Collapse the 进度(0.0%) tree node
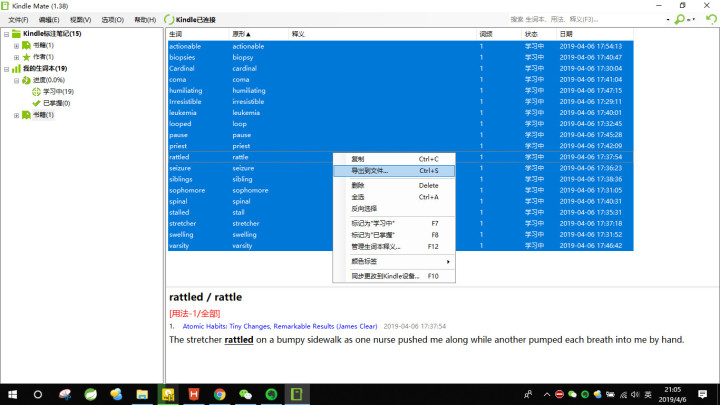The height and width of the screenshot is (405, 720). pos(16,80)
